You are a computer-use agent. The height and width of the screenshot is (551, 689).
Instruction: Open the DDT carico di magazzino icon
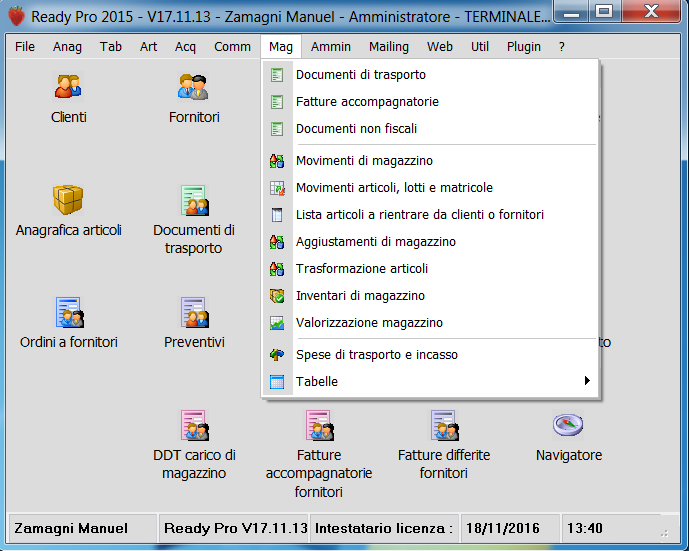click(194, 425)
